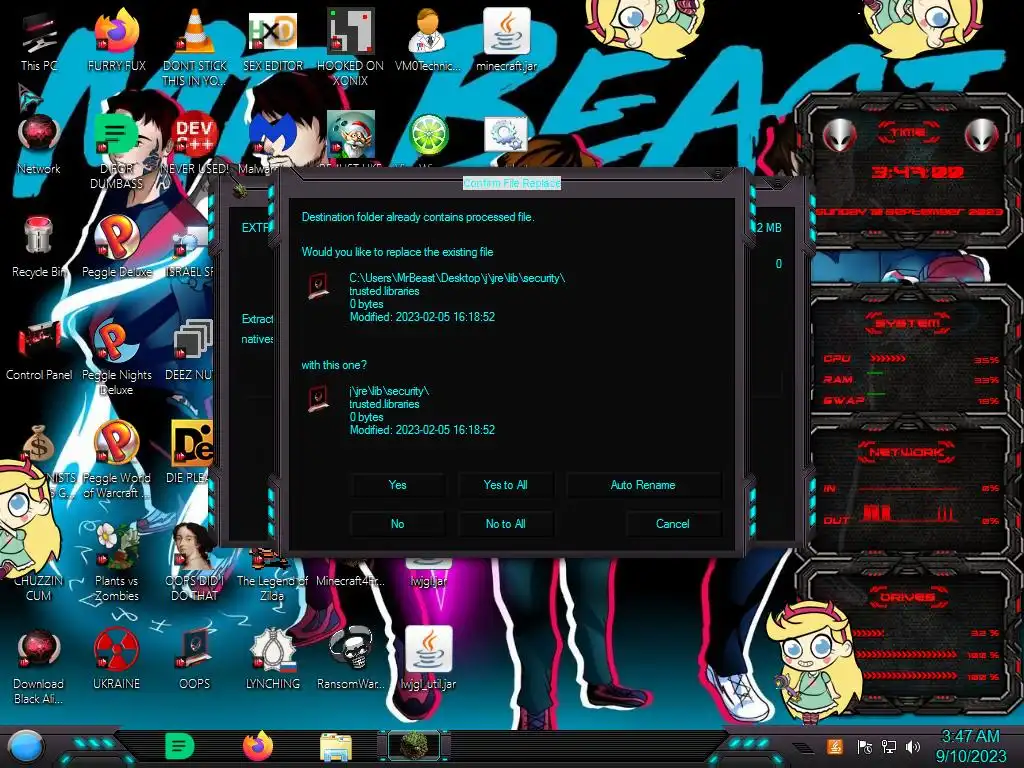The image size is (1024, 768).
Task: Click the Confirm File Replace title
Action: [x=512, y=184]
